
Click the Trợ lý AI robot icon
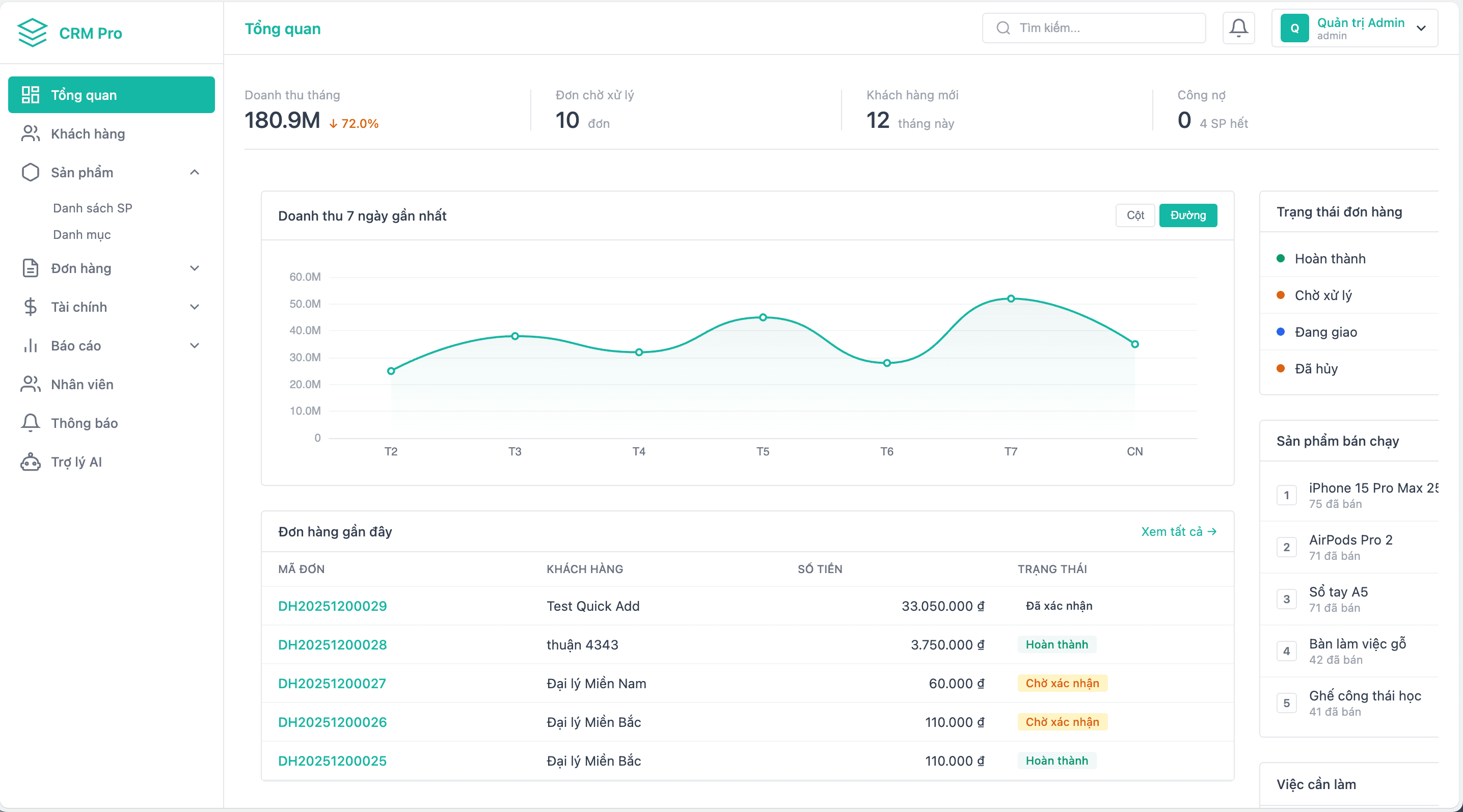[30, 462]
